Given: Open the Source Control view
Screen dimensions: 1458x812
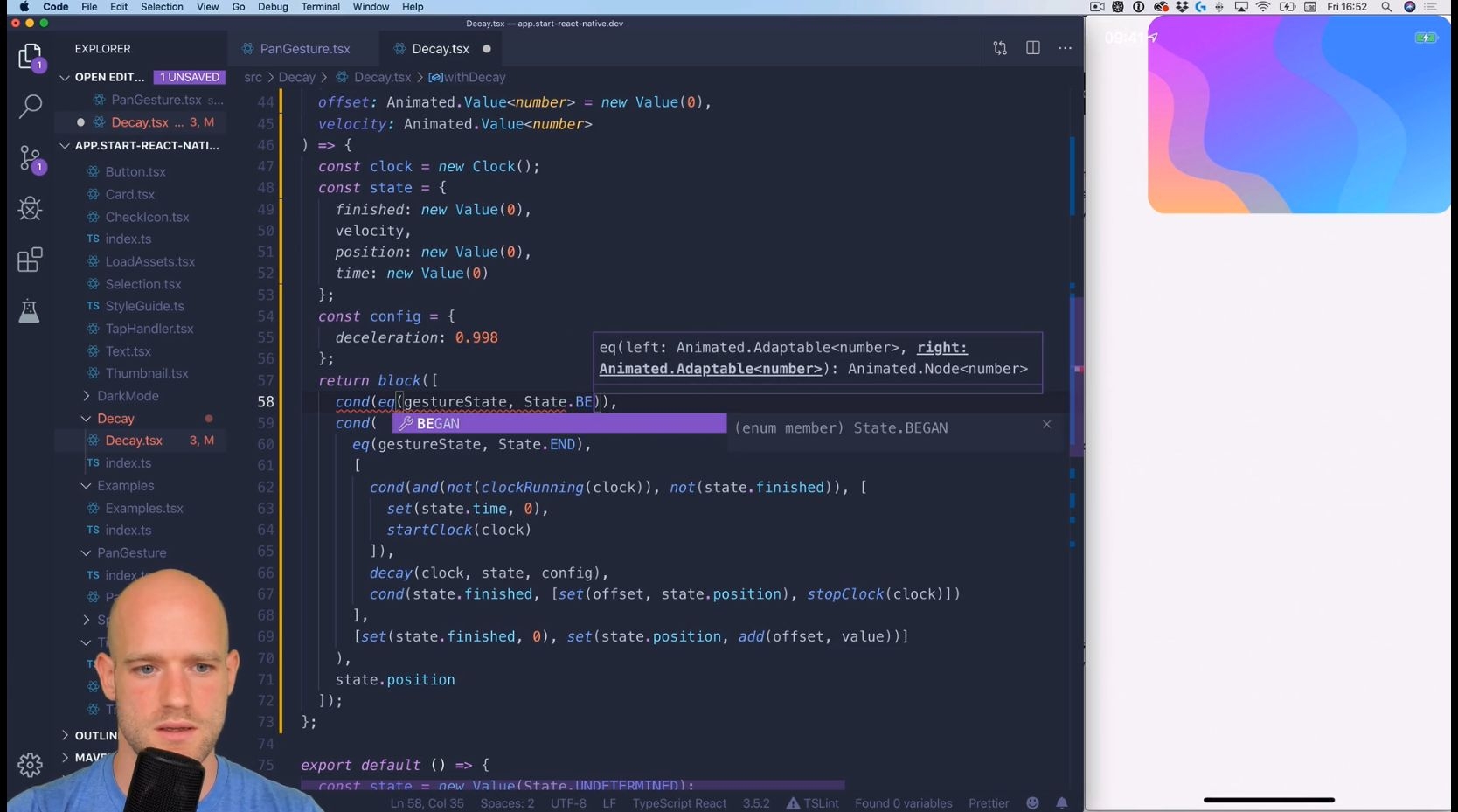Looking at the screenshot, I should [30, 158].
